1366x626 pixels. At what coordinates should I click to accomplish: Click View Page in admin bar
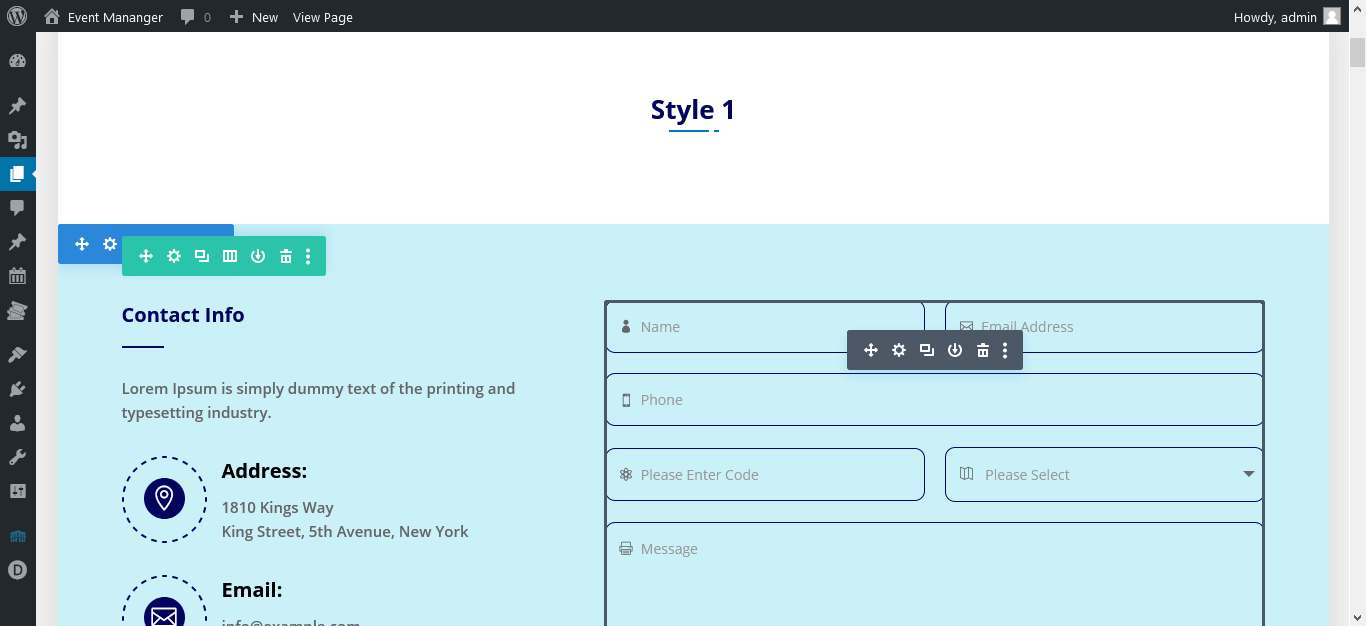pyautogui.click(x=322, y=17)
